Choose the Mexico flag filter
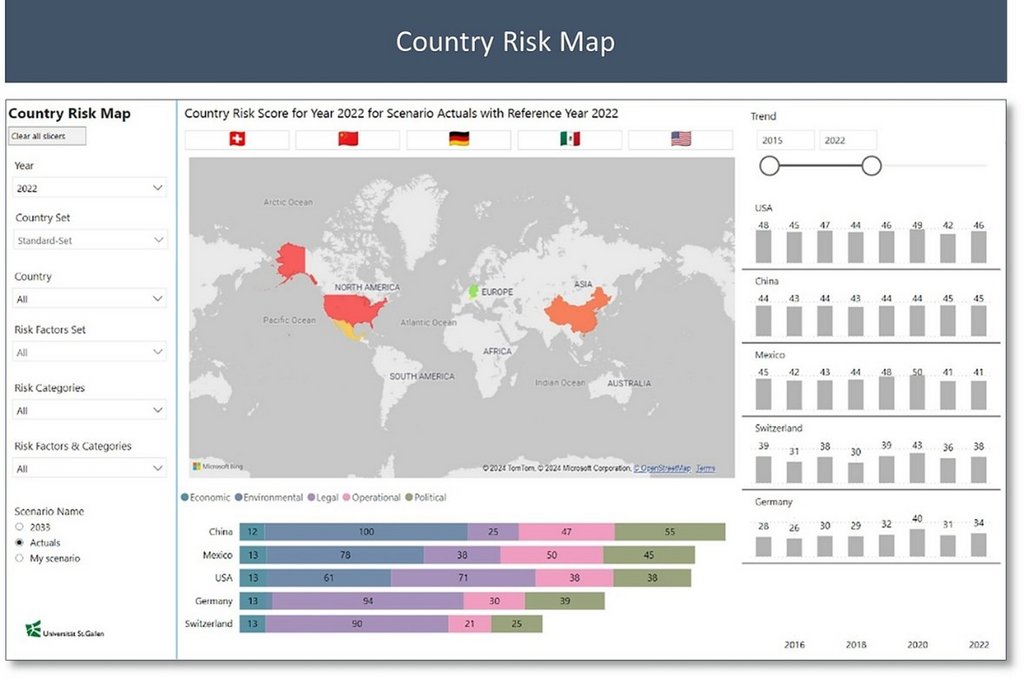 pos(569,140)
